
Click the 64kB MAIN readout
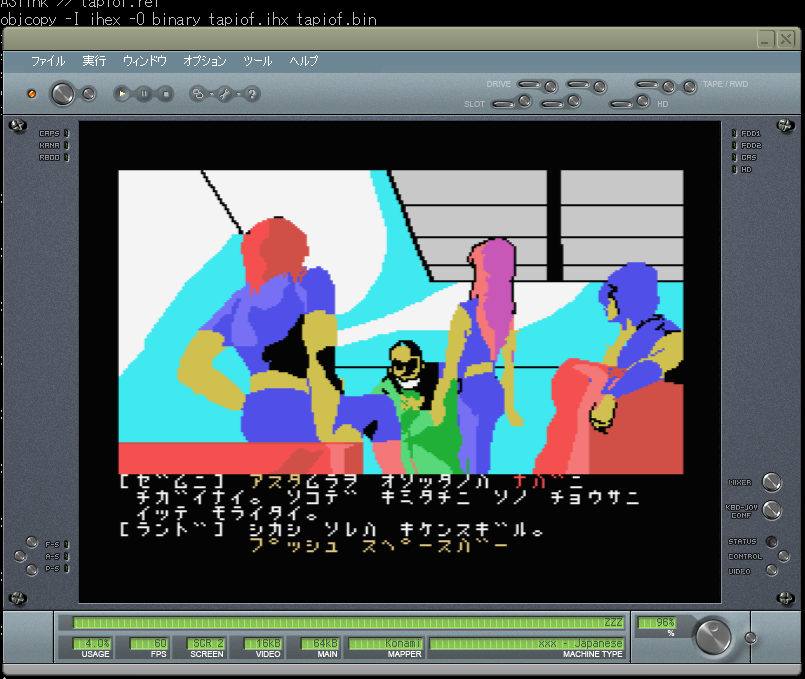[319, 644]
